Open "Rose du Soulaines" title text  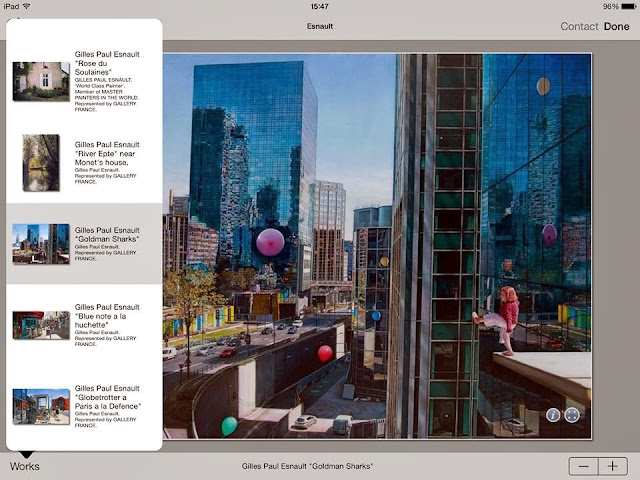tap(107, 63)
